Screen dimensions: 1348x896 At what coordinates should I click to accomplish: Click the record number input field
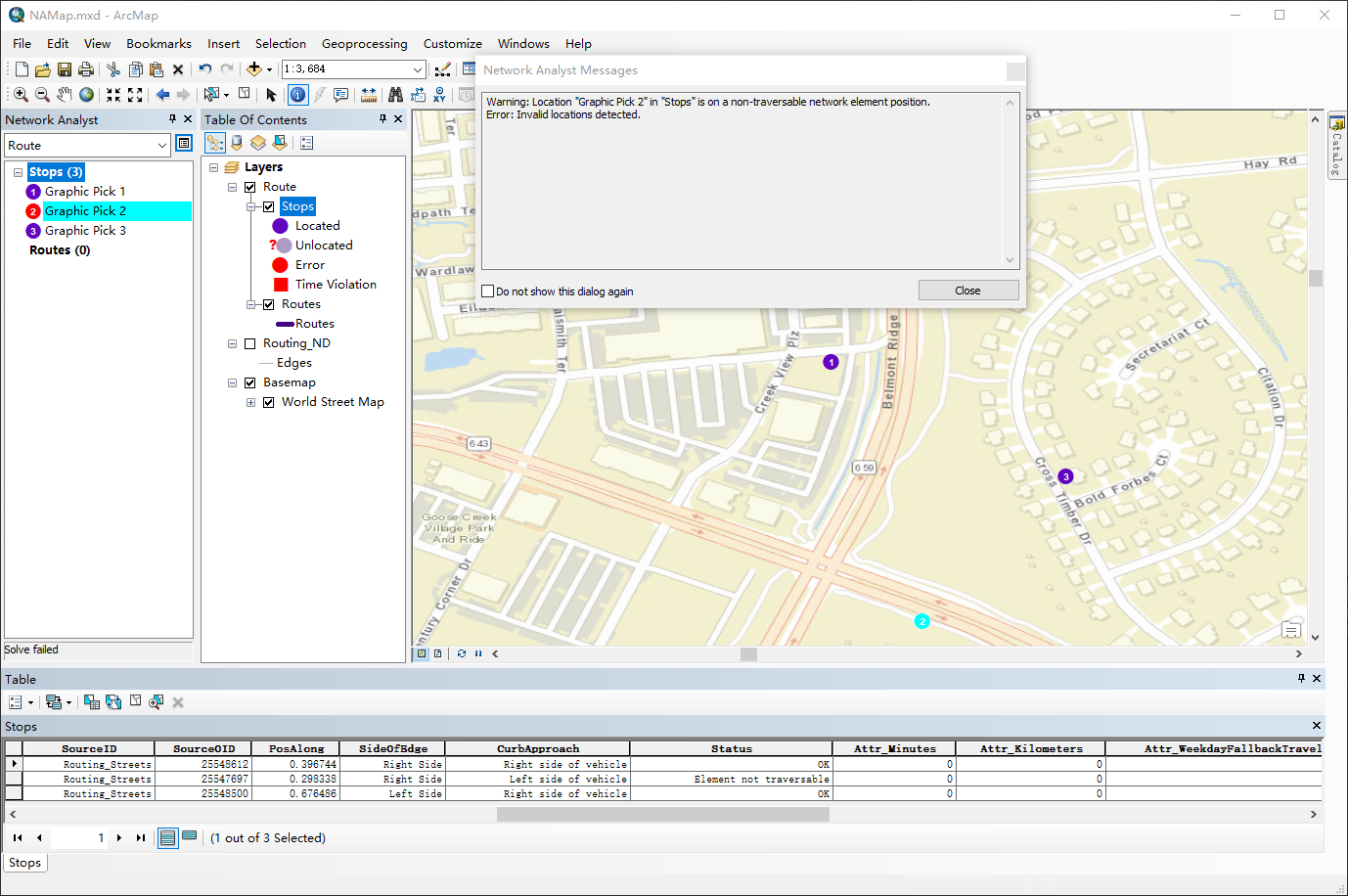point(79,838)
